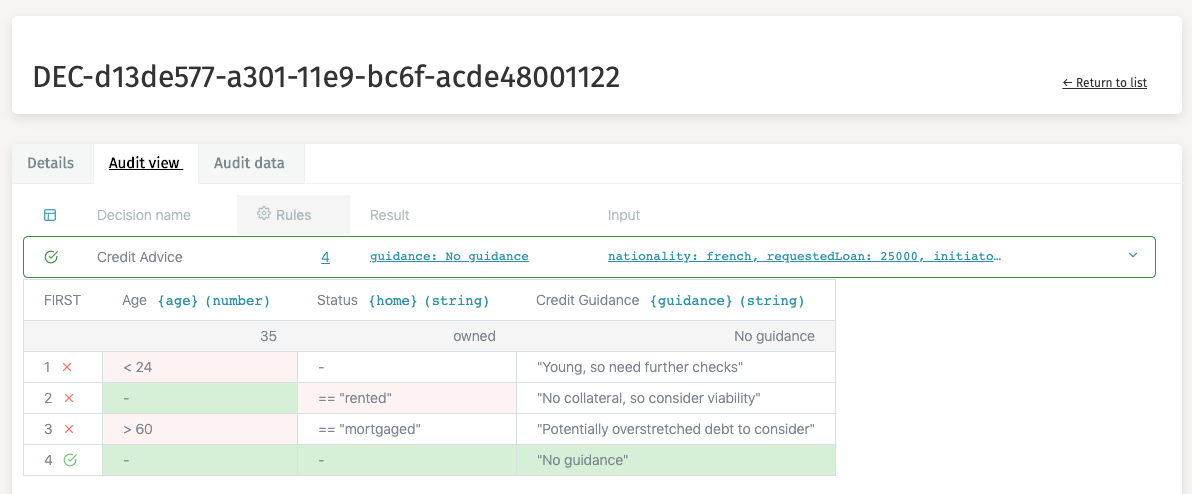Click the "No guidance" green result cell
The width and height of the screenshot is (1192, 494).
click(x=675, y=460)
